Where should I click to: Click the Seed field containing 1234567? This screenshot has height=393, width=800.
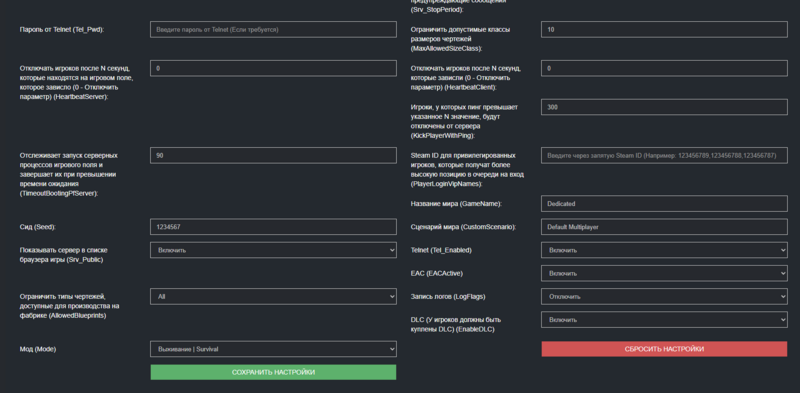(x=273, y=227)
